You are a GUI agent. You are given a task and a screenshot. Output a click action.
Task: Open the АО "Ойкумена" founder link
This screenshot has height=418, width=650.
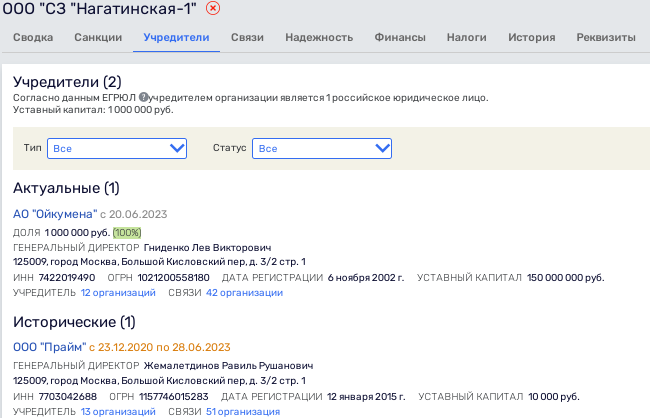click(55, 214)
